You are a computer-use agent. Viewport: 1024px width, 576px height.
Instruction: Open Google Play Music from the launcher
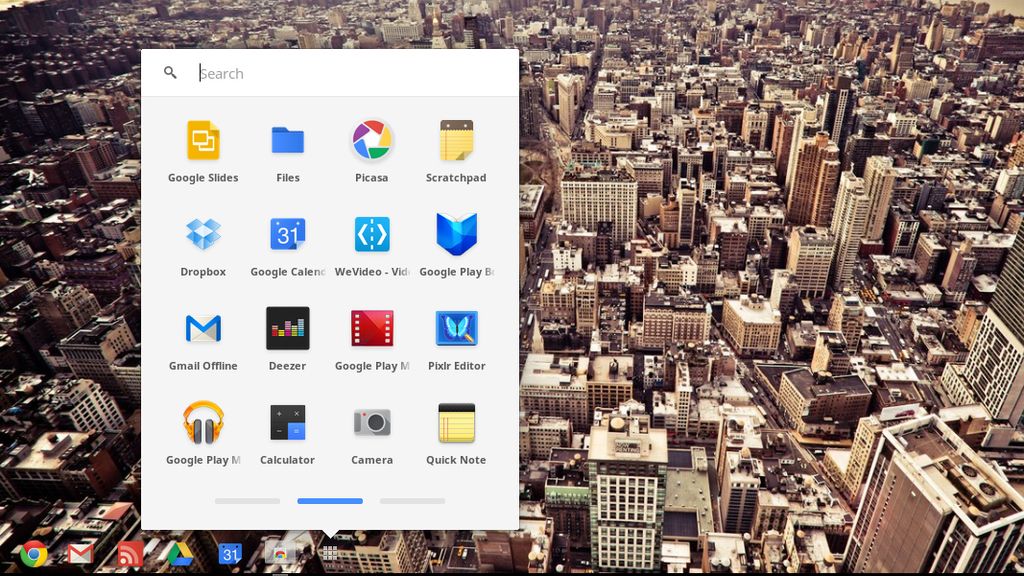(x=203, y=423)
